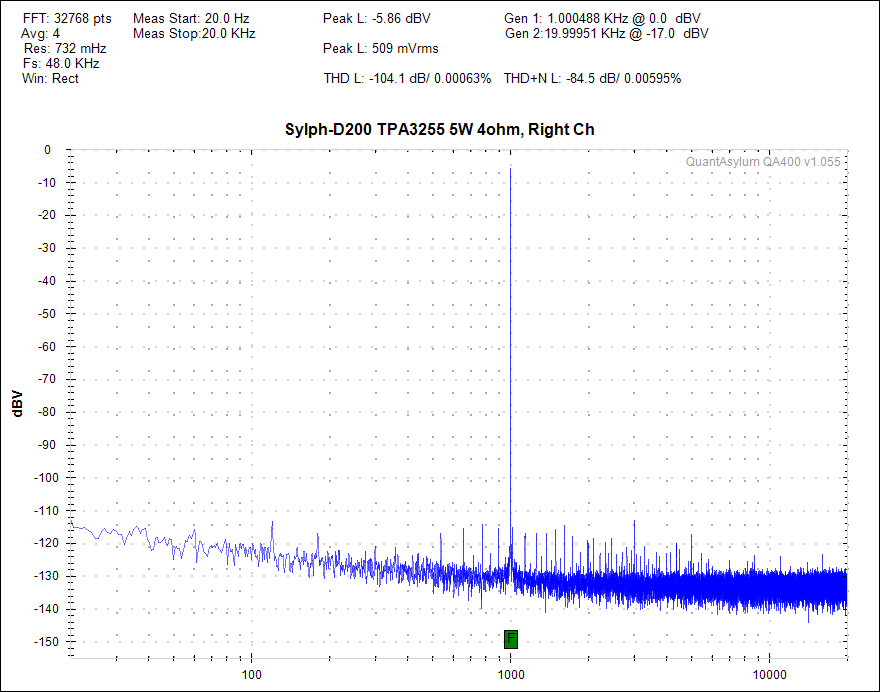This screenshot has width=880, height=692.
Task: Select 'Peak L: 509 mVrms' readout
Action: pyautogui.click(x=381, y=49)
